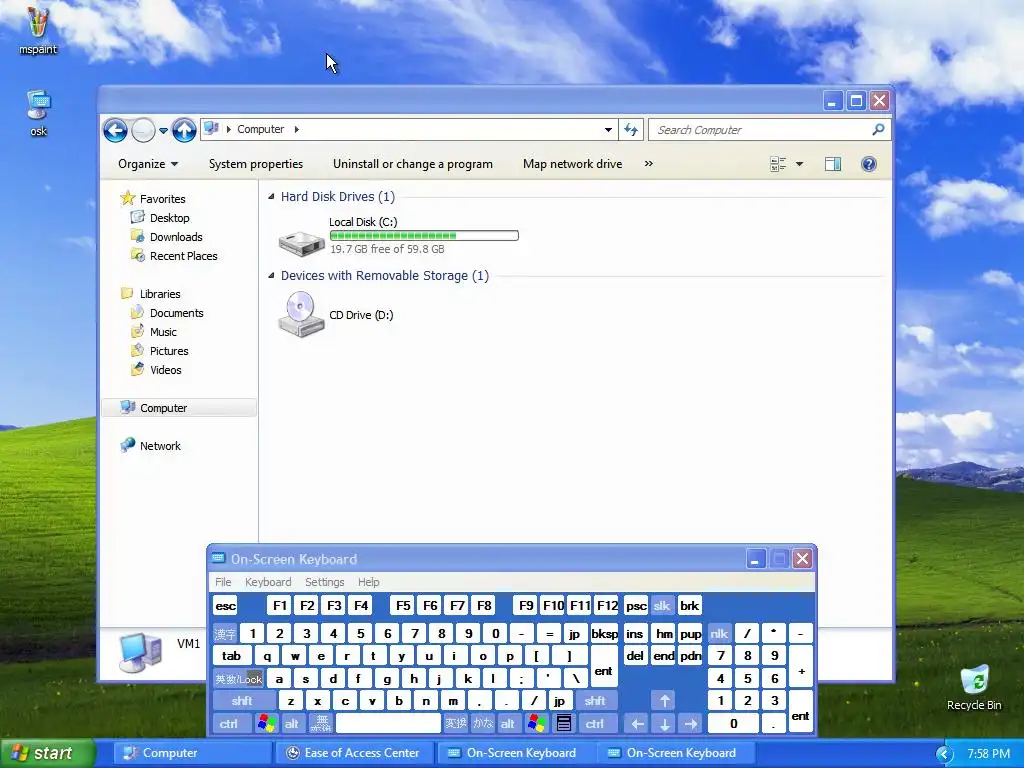The width and height of the screenshot is (1024, 768).
Task: Refresh the Computer address bar
Action: tap(631, 129)
